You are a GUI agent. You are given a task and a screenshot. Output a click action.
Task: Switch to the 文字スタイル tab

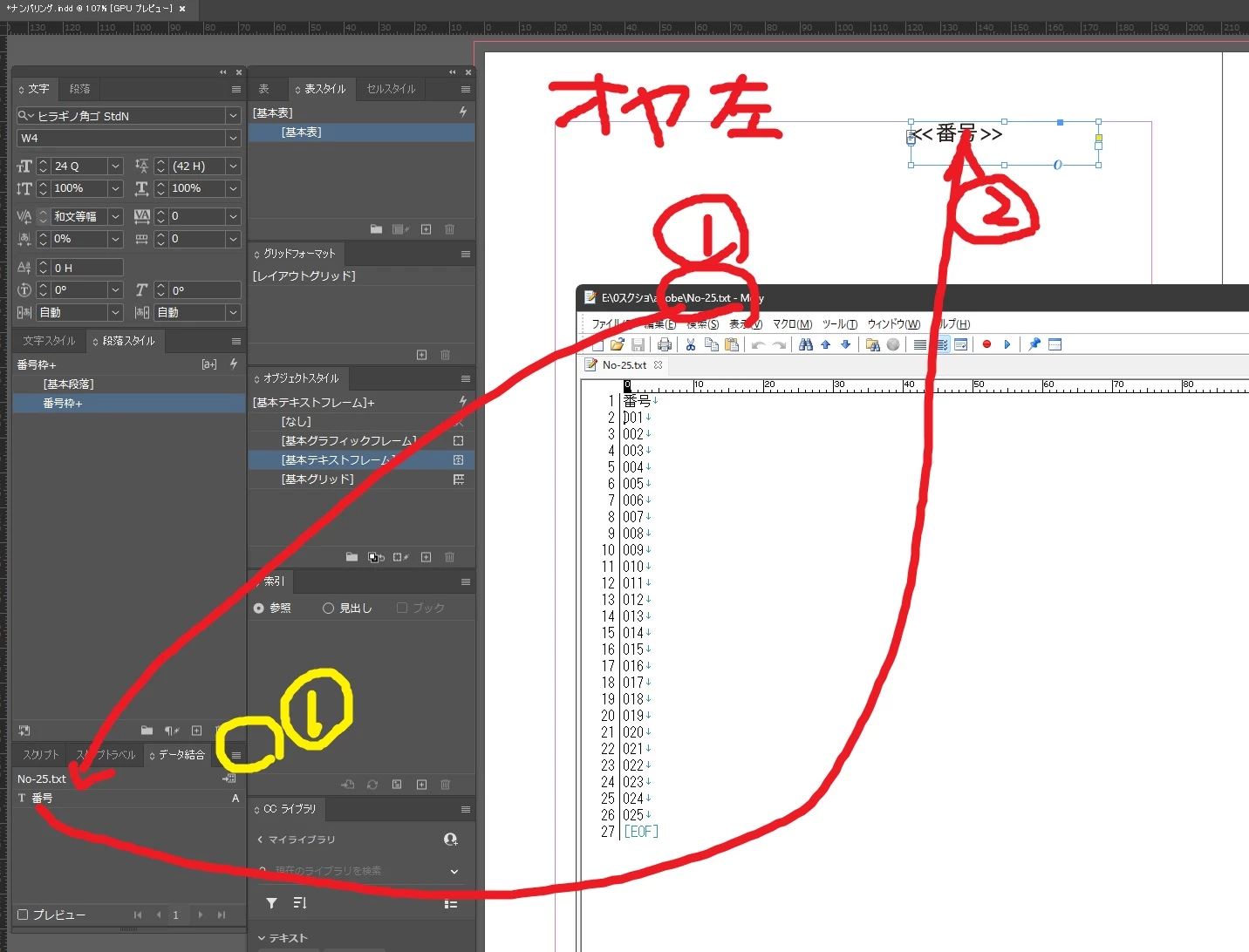pos(49,341)
